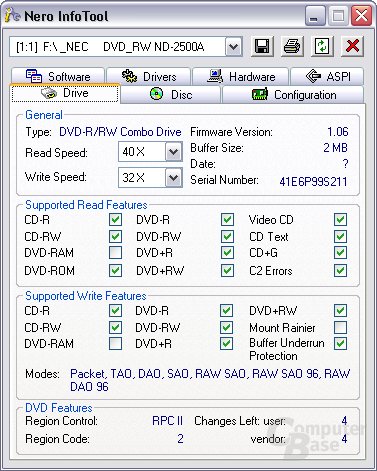This screenshot has height=471, width=377.
Task: Open the Hardware tab
Action: tap(241, 76)
